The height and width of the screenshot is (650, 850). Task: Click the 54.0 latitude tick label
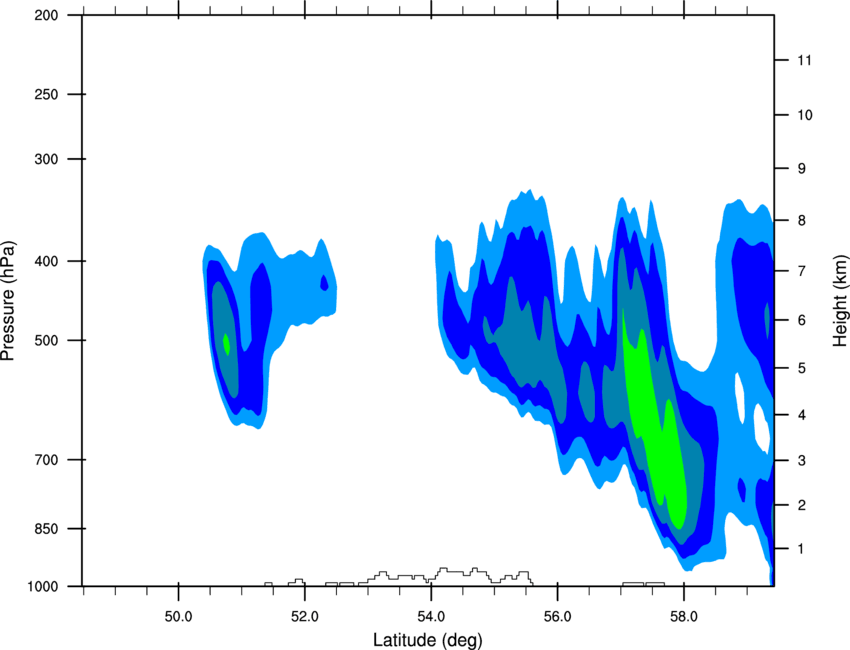tap(432, 617)
